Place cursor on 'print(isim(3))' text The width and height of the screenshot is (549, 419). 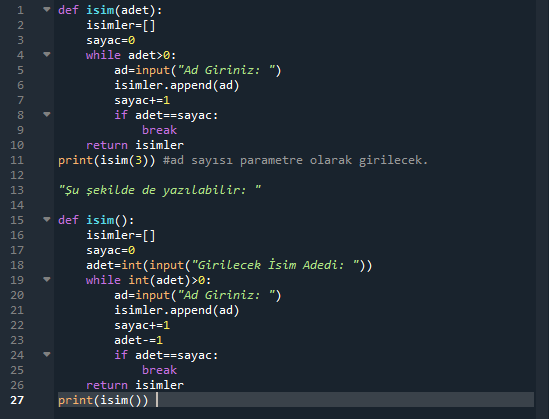(x=107, y=160)
